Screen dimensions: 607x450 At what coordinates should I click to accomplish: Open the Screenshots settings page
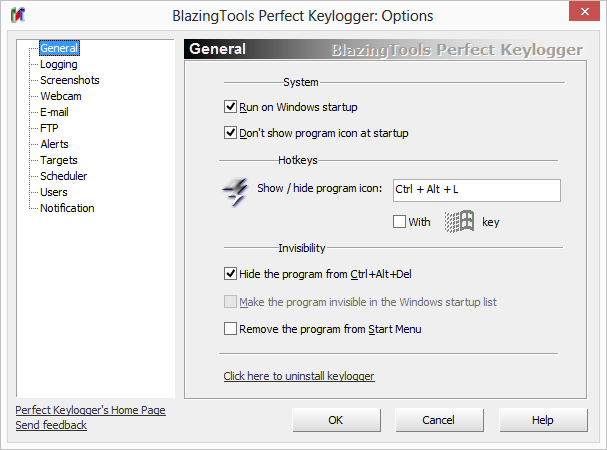(69, 80)
